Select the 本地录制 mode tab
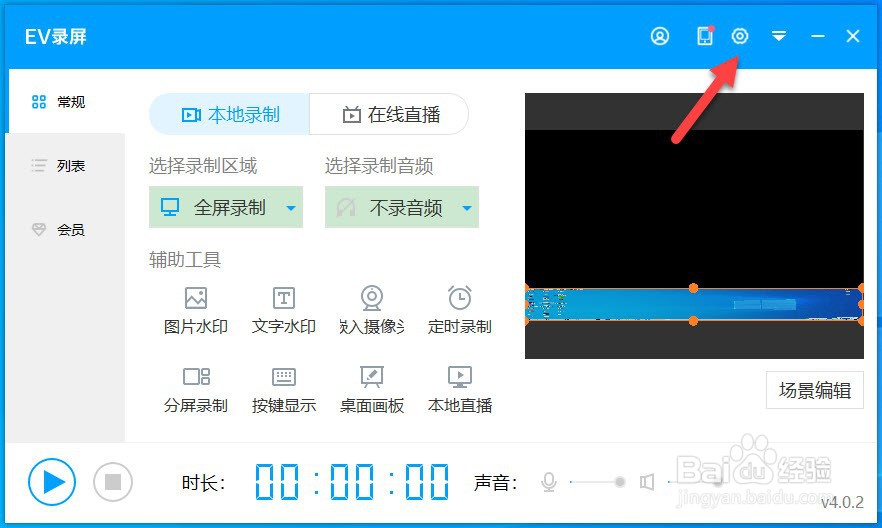The image size is (882, 528). click(x=230, y=115)
